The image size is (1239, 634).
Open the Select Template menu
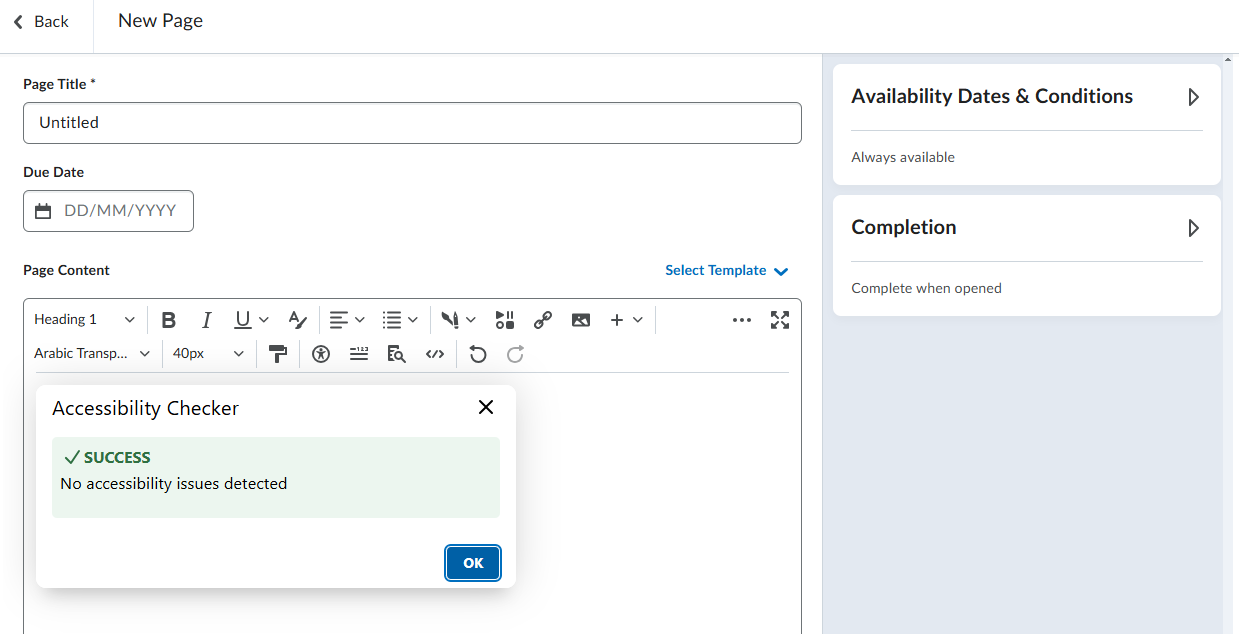(727, 271)
